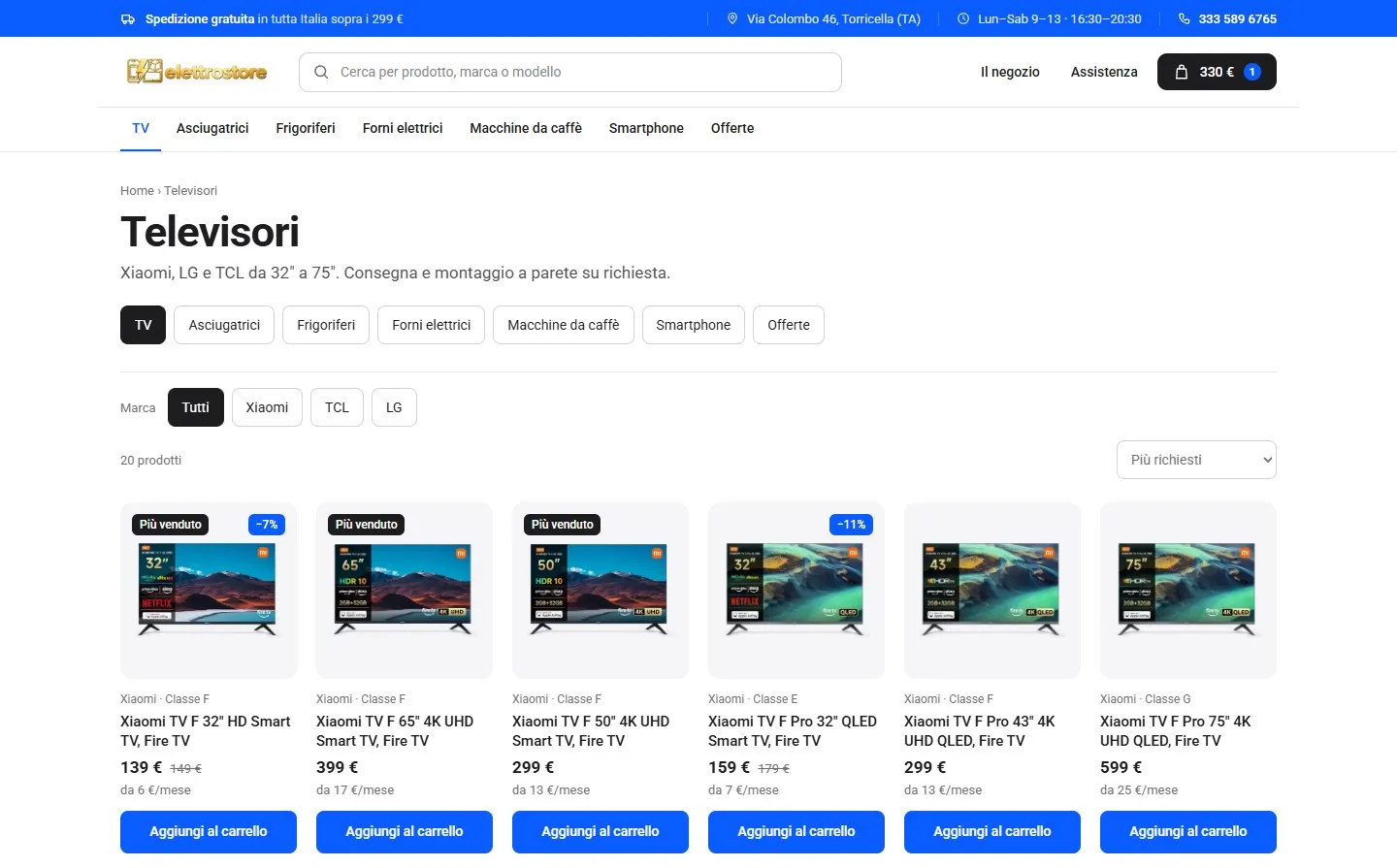Click the Home breadcrumb link
Viewport: 1397px width, 868px height.
(137, 191)
